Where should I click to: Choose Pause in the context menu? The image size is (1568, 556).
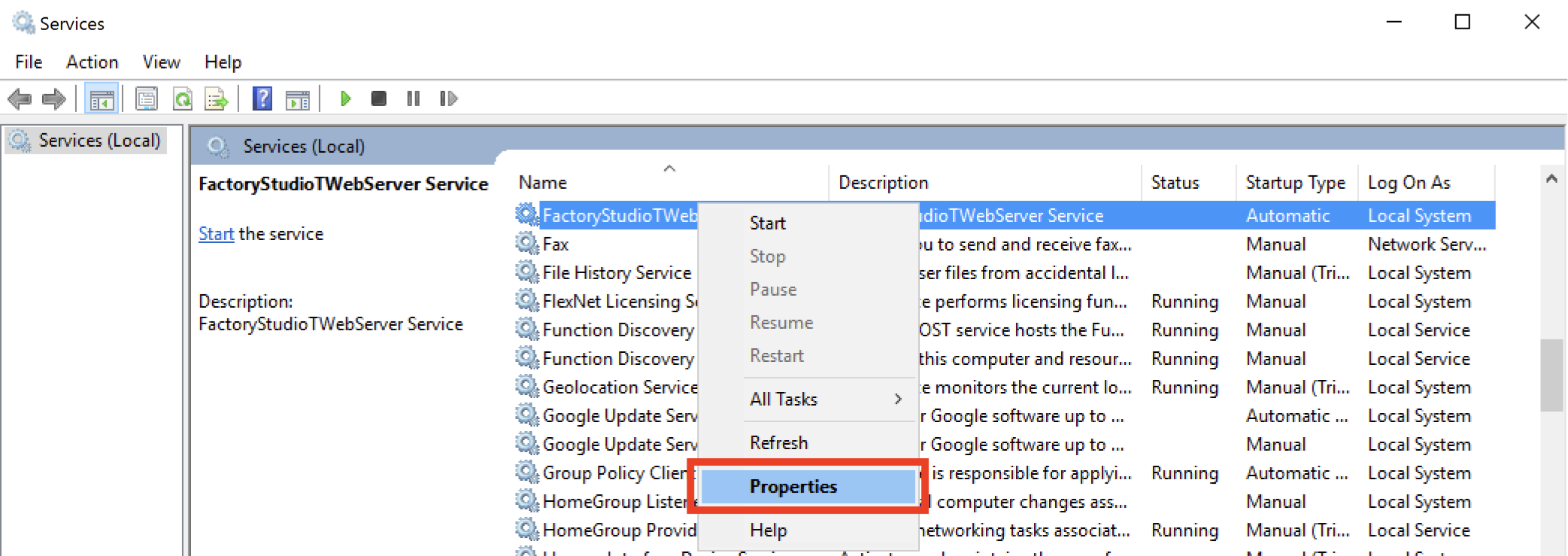click(808, 290)
